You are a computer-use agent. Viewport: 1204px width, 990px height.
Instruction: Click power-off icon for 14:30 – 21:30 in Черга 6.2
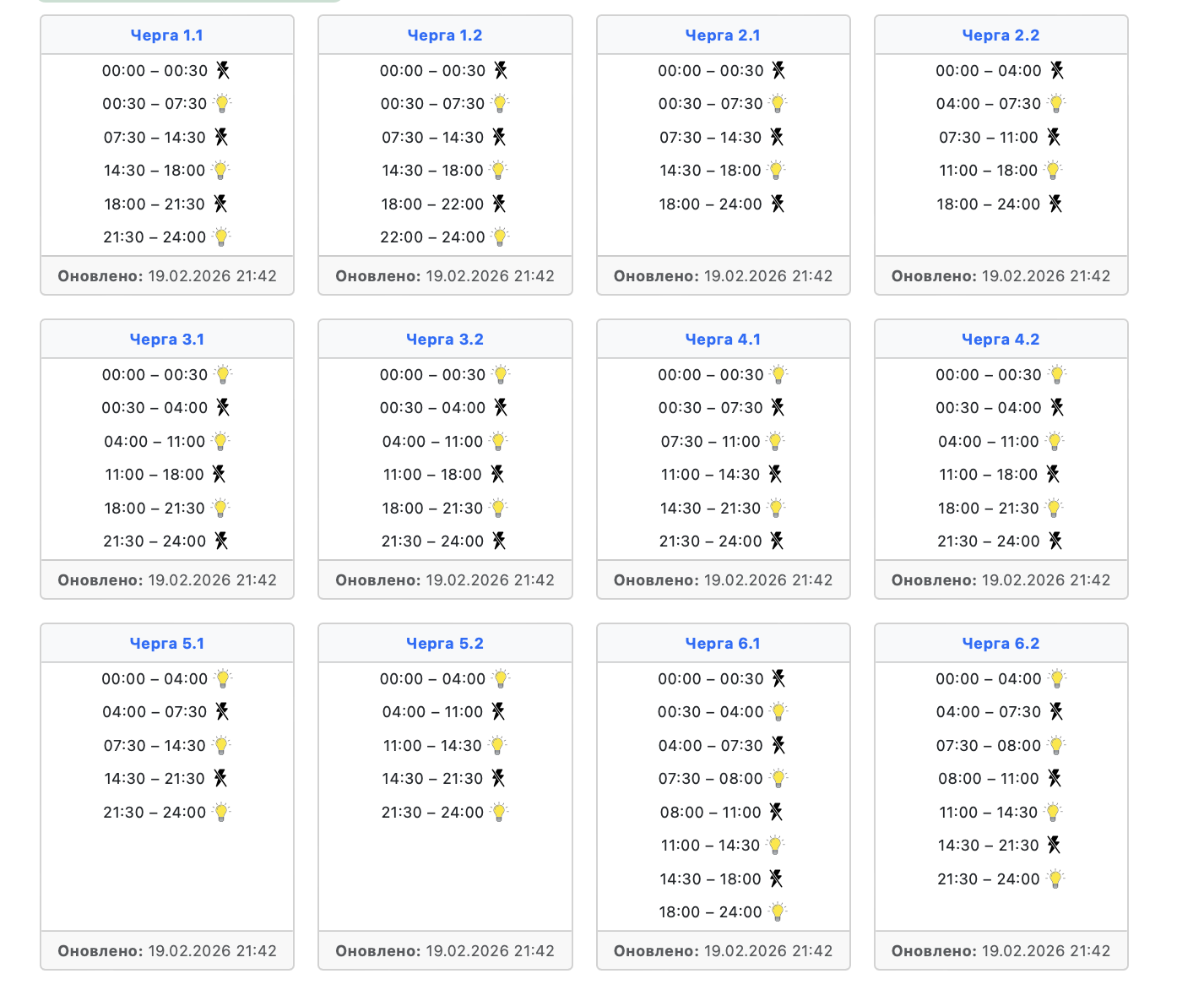(x=1054, y=845)
